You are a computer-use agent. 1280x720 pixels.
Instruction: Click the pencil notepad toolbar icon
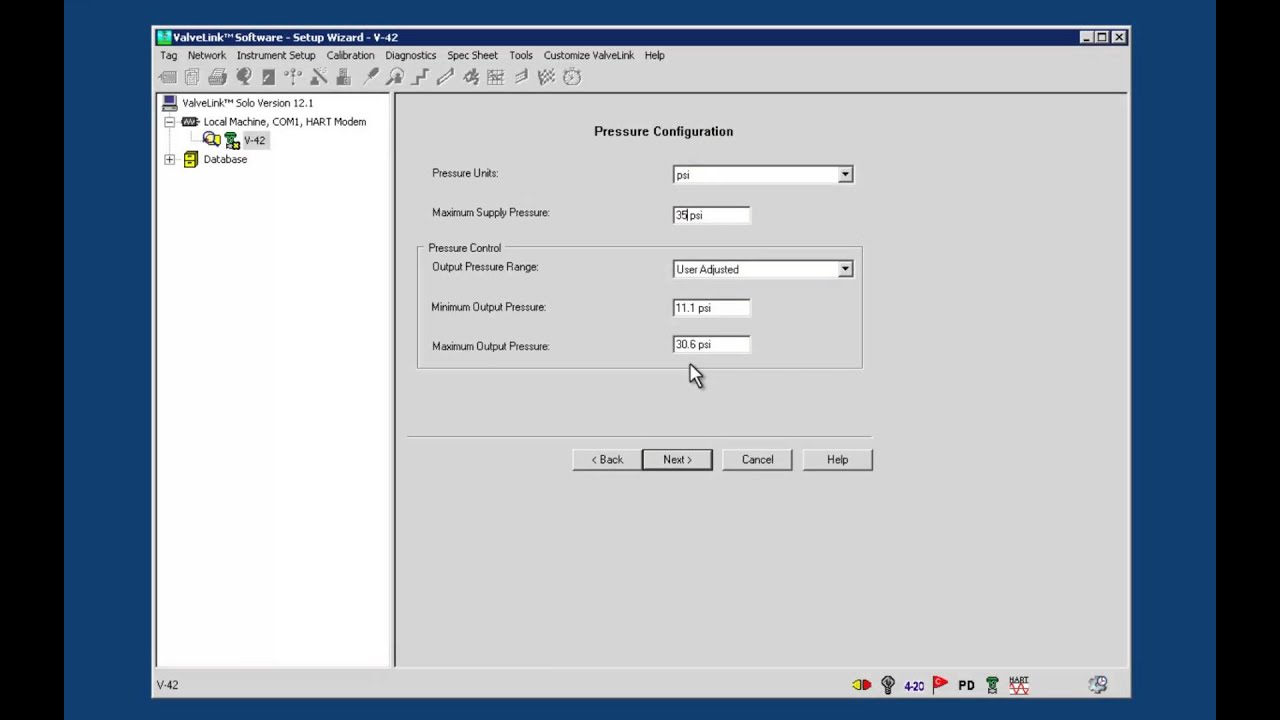click(x=268, y=77)
